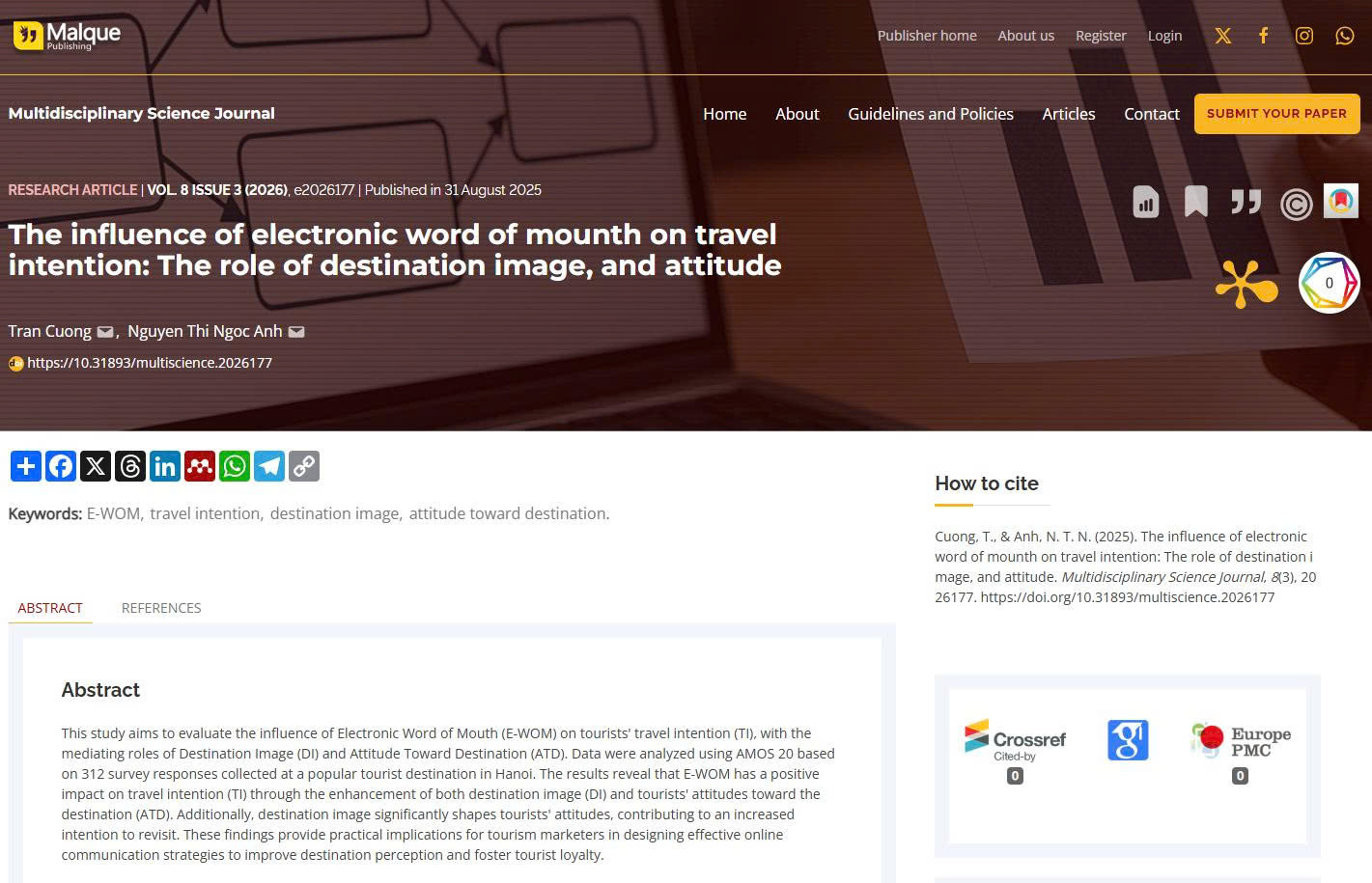Share the article via WhatsApp

click(234, 466)
